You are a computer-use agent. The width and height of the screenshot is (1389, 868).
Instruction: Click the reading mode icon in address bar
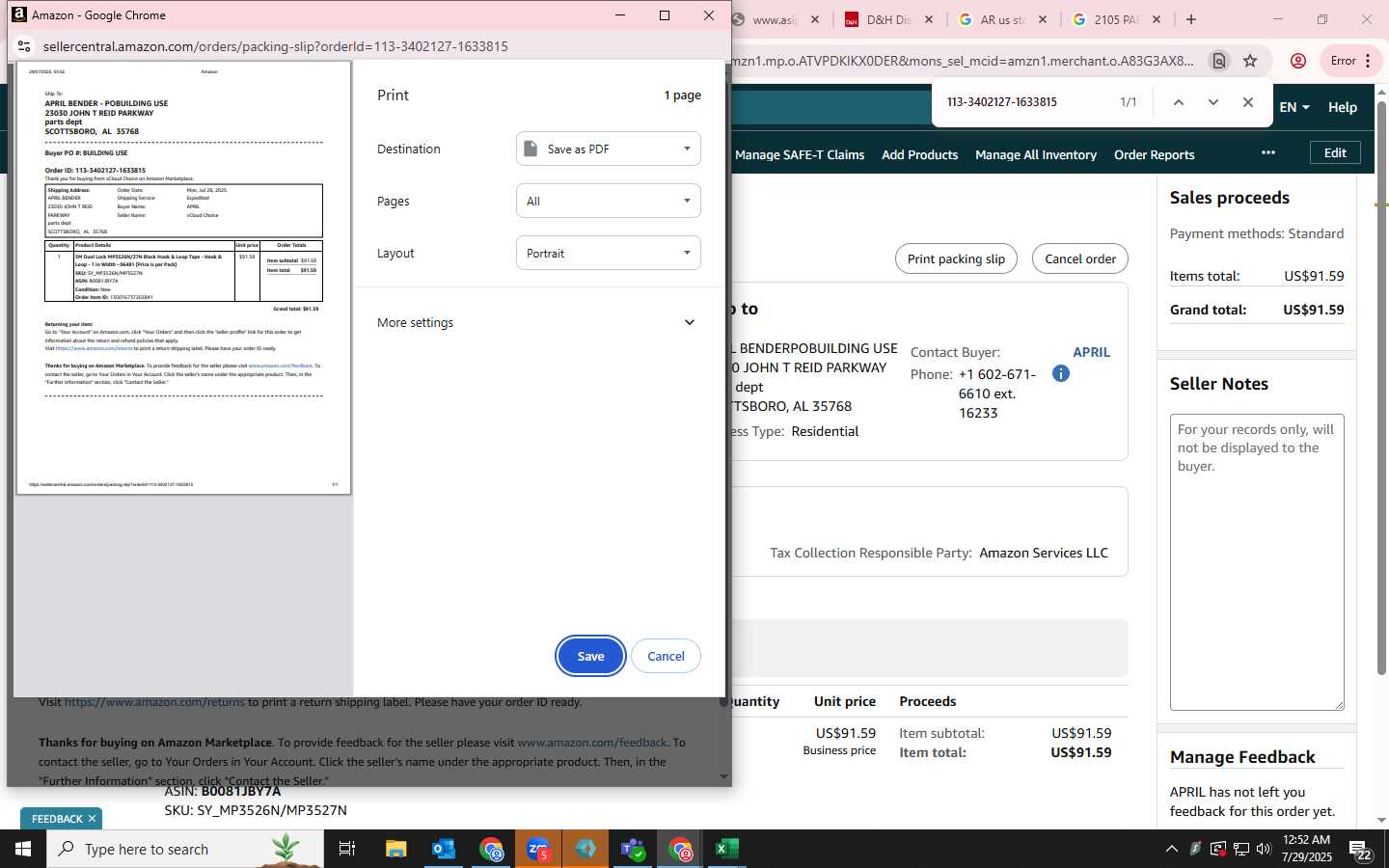coord(1219,61)
